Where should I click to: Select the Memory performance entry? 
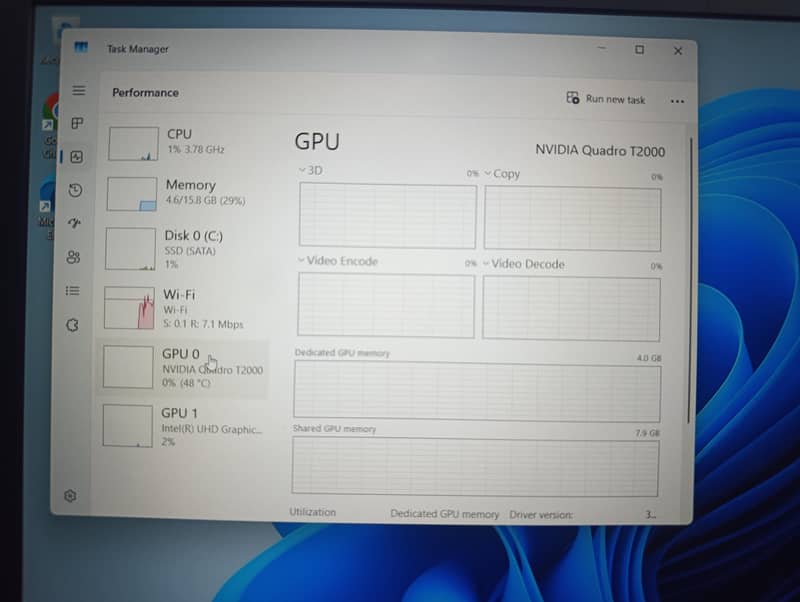[x=184, y=192]
